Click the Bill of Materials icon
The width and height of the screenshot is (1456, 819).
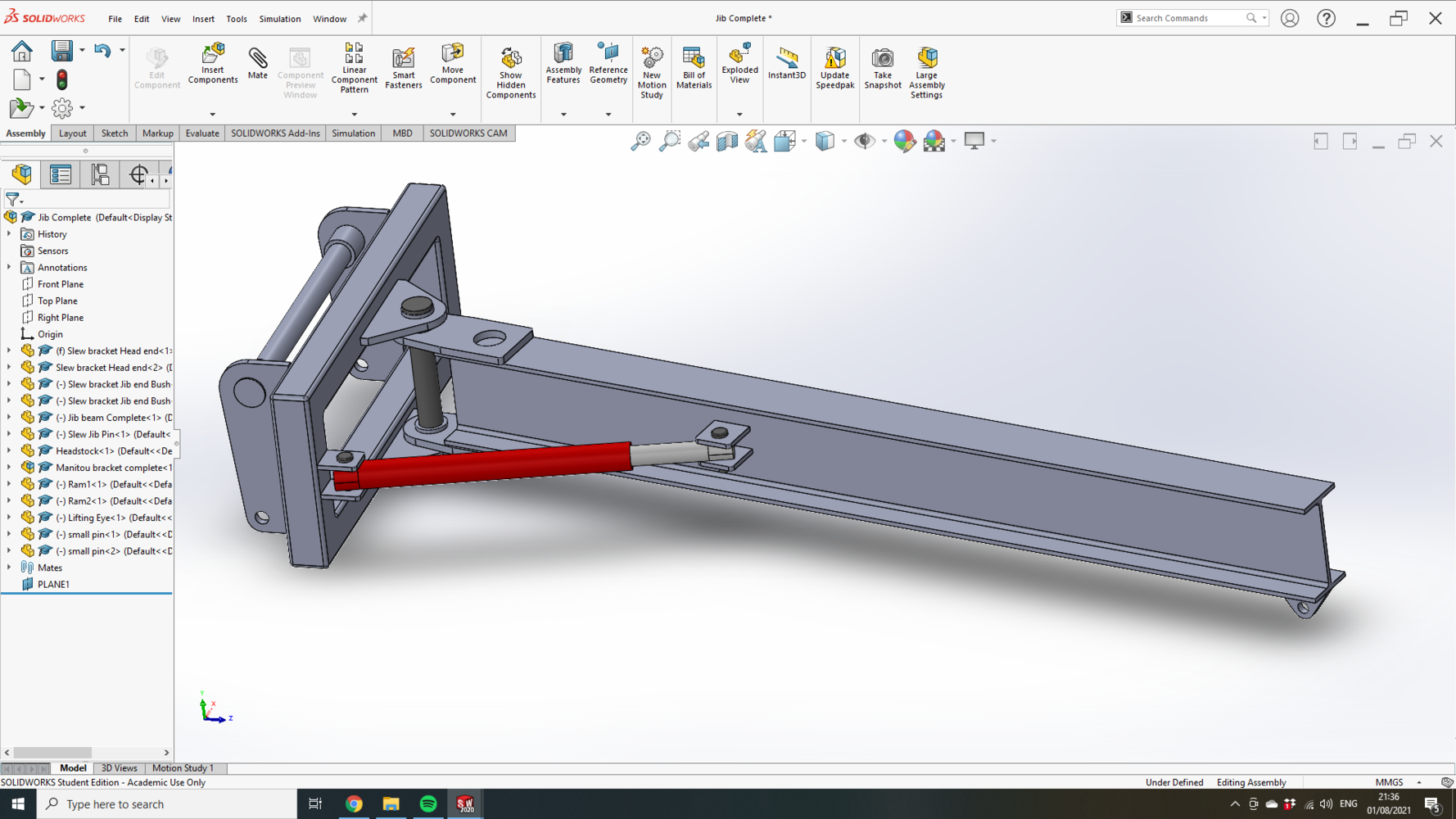[694, 67]
